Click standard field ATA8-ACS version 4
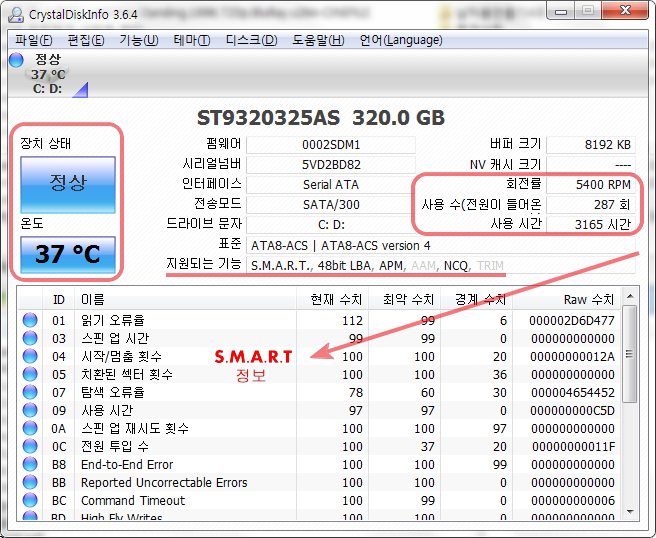The width and height of the screenshot is (656, 538). pos(441,245)
